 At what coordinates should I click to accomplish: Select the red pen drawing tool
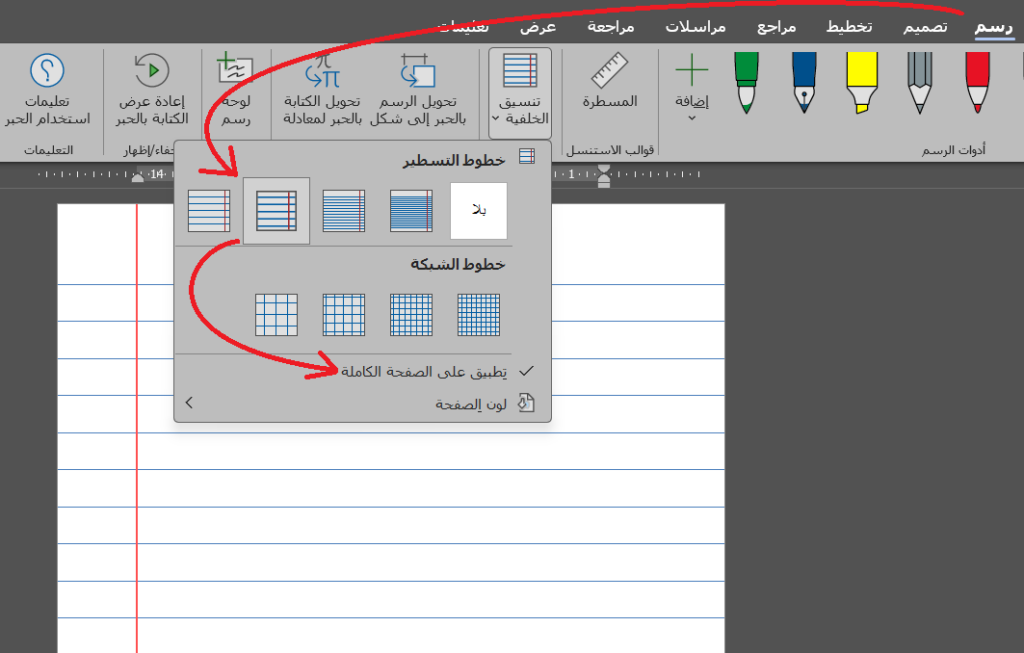pos(977,83)
